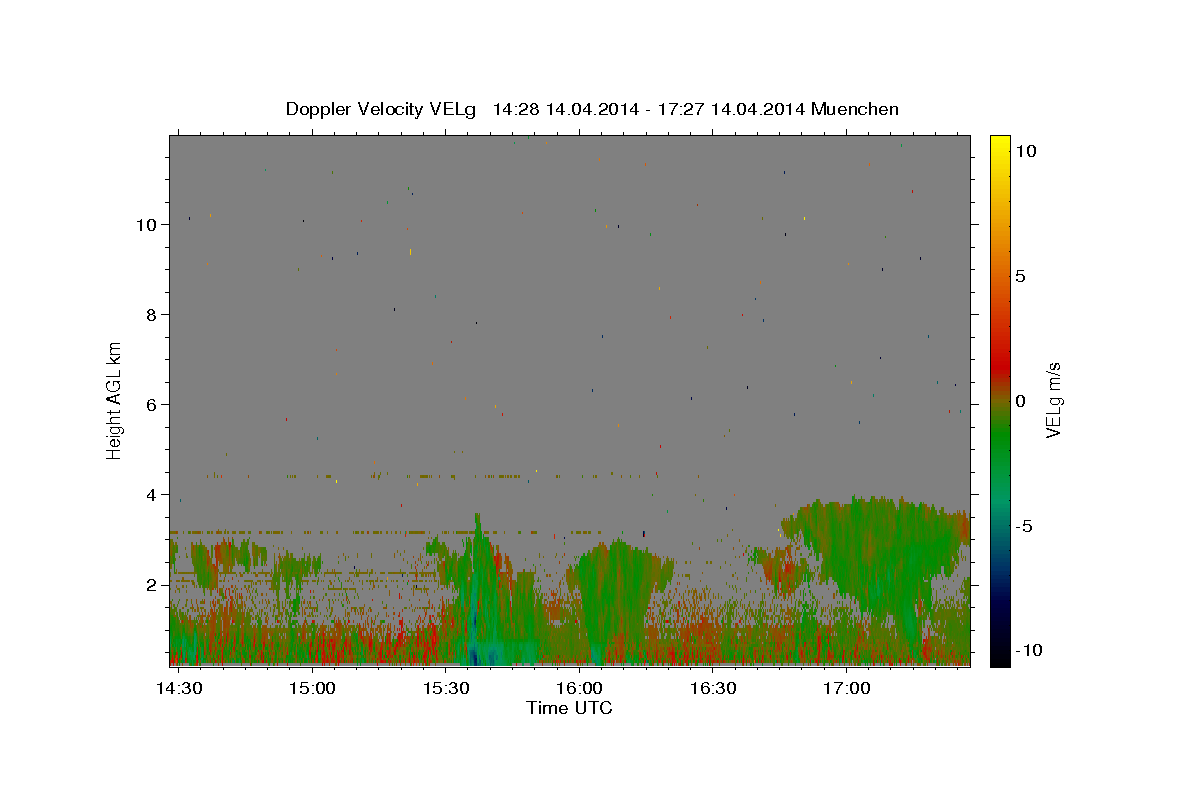Viewport: 1200px width, 800px height.
Task: Click the colorbar value 5
Action: coord(1020,276)
